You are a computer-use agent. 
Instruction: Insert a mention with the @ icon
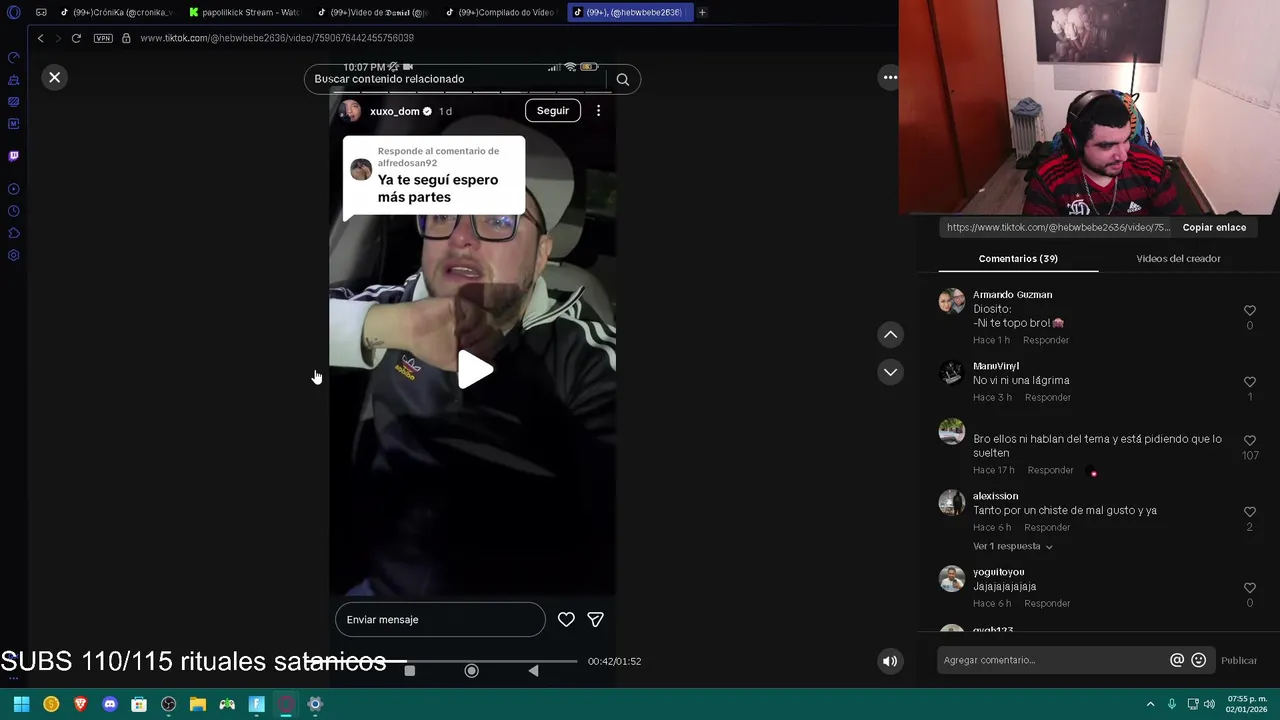1177,660
